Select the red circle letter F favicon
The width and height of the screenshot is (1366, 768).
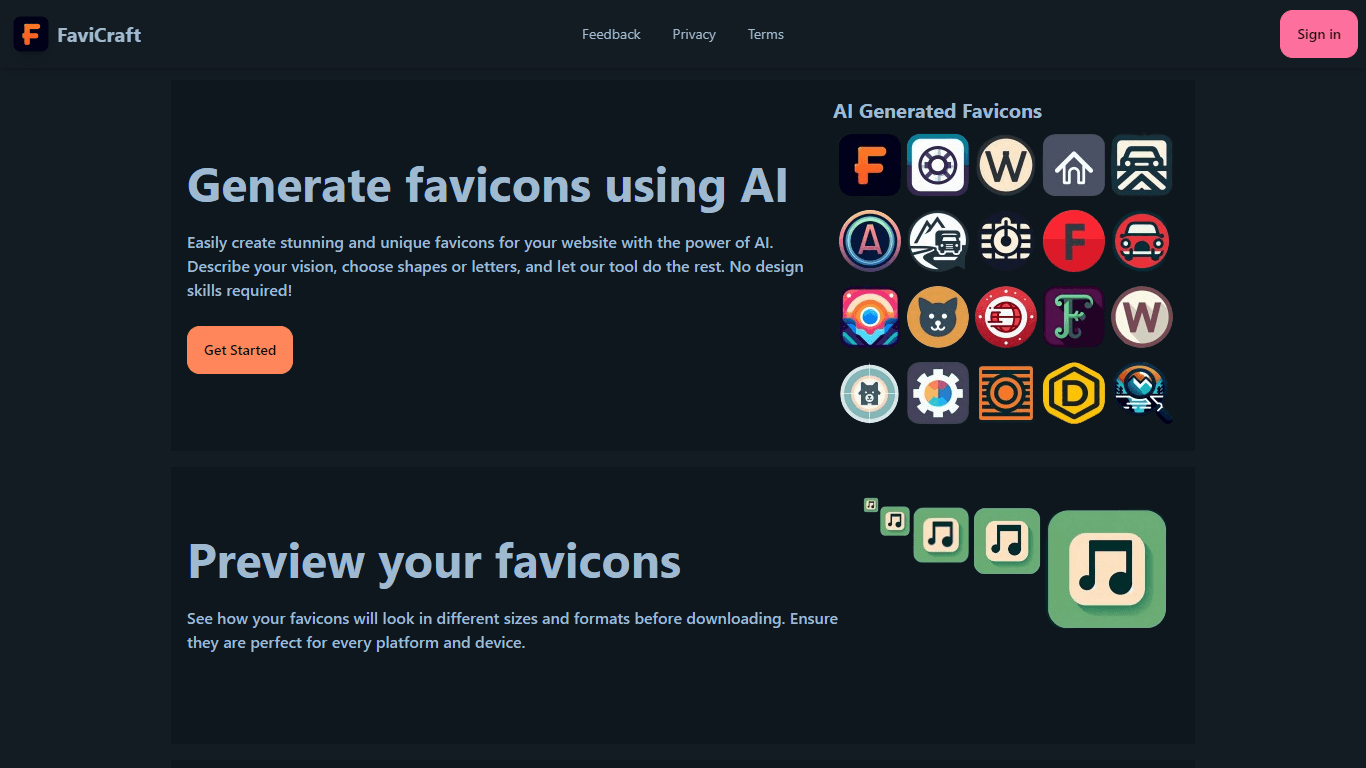click(x=1074, y=241)
